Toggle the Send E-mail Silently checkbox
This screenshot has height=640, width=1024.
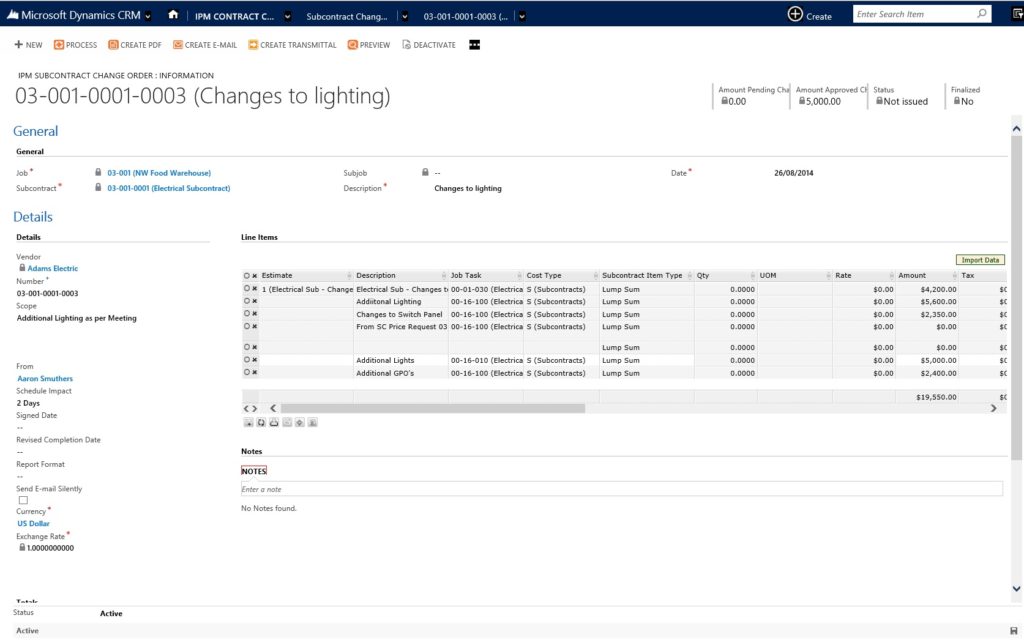pos(24,500)
